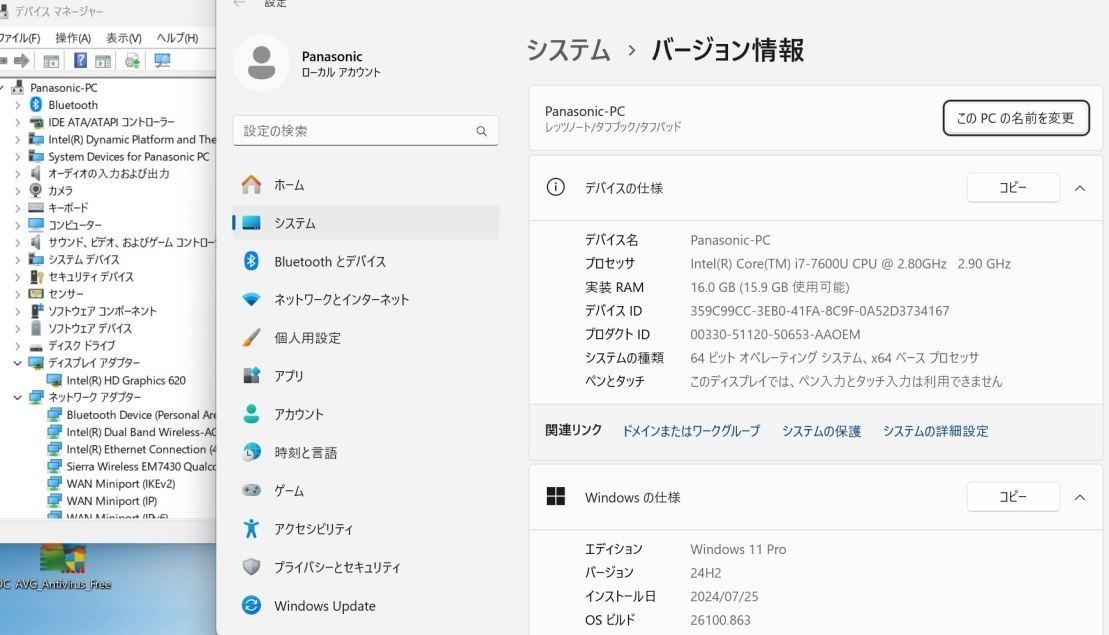
Task: Open ドメインまたはワークグループ link
Action: tap(691, 431)
